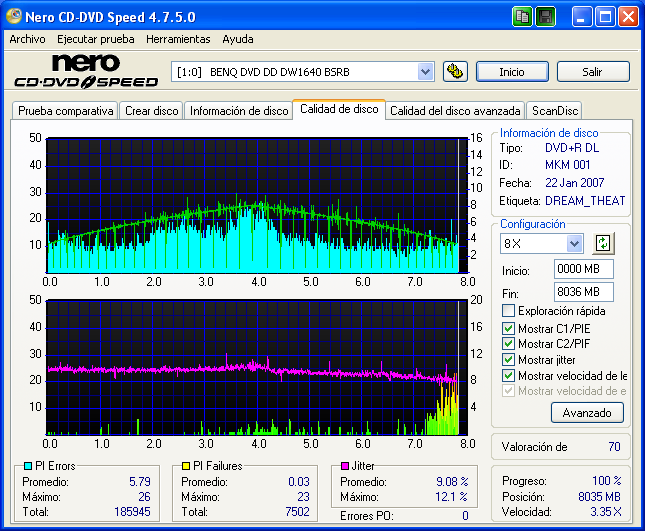Open the BENQ drive selection dropdown
The height and width of the screenshot is (531, 645).
425,71
